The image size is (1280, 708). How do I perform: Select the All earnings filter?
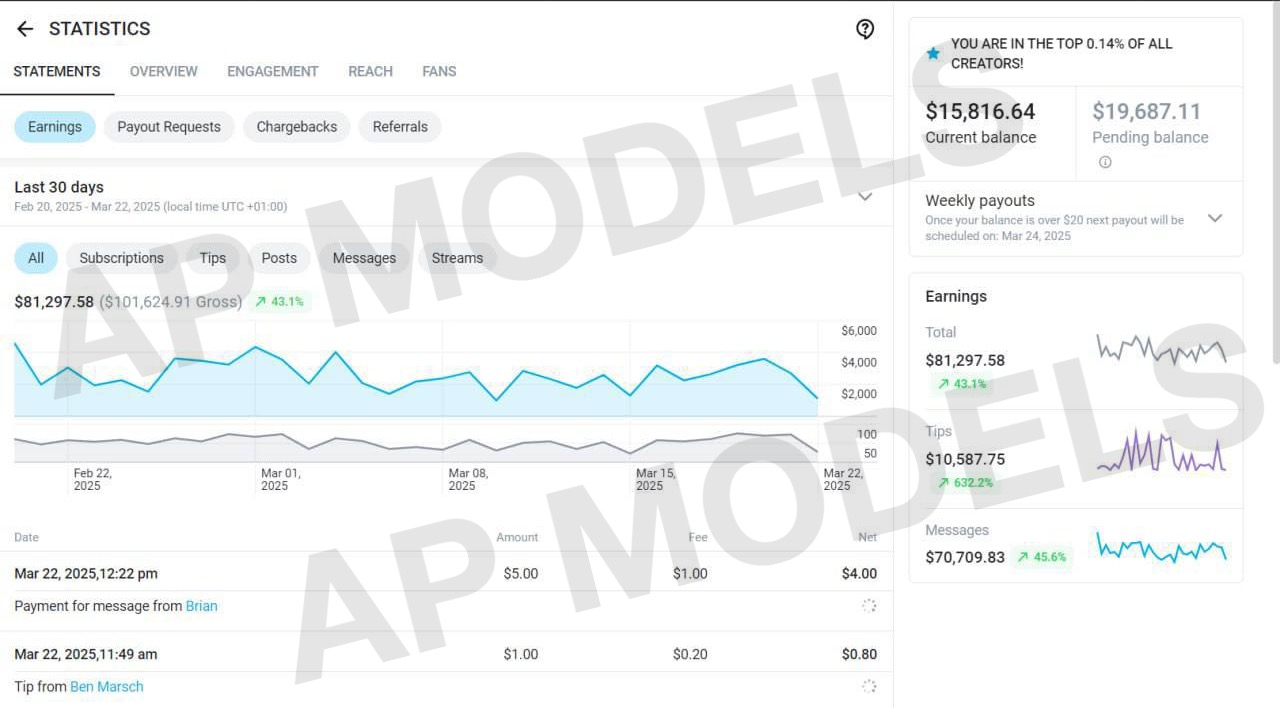(x=36, y=258)
